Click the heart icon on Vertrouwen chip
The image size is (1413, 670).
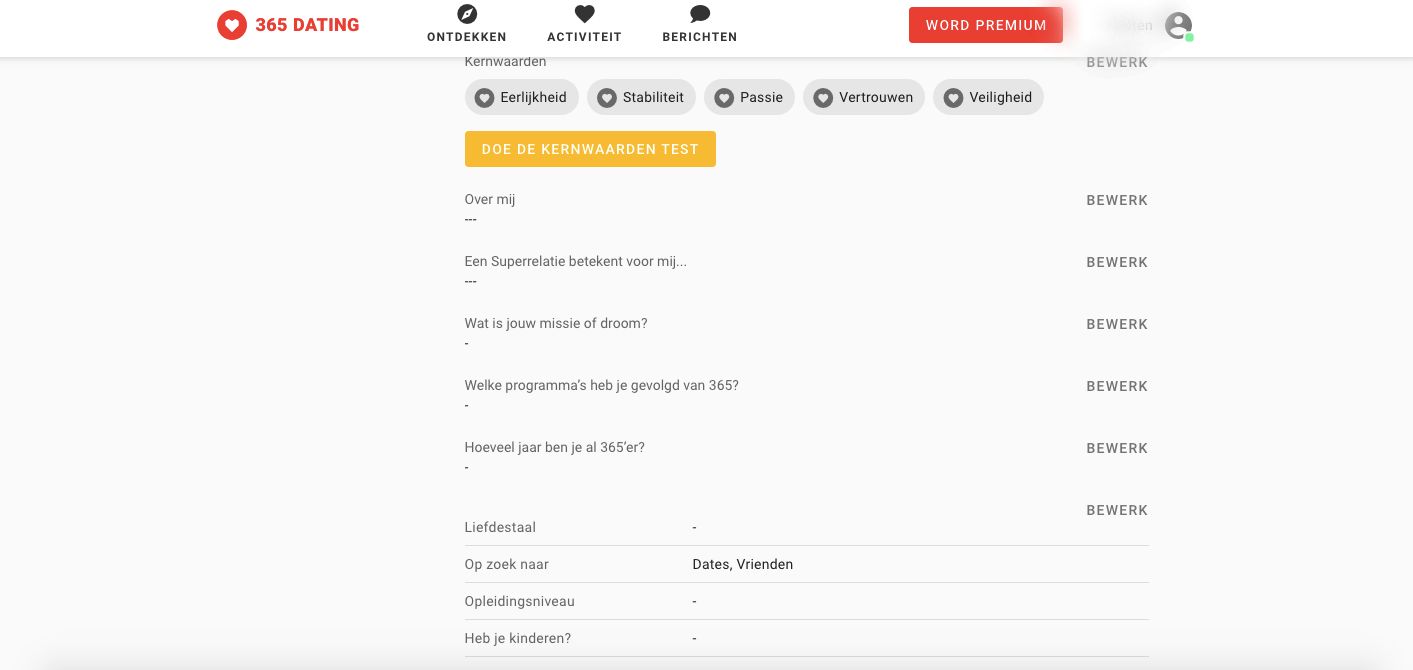[823, 98]
